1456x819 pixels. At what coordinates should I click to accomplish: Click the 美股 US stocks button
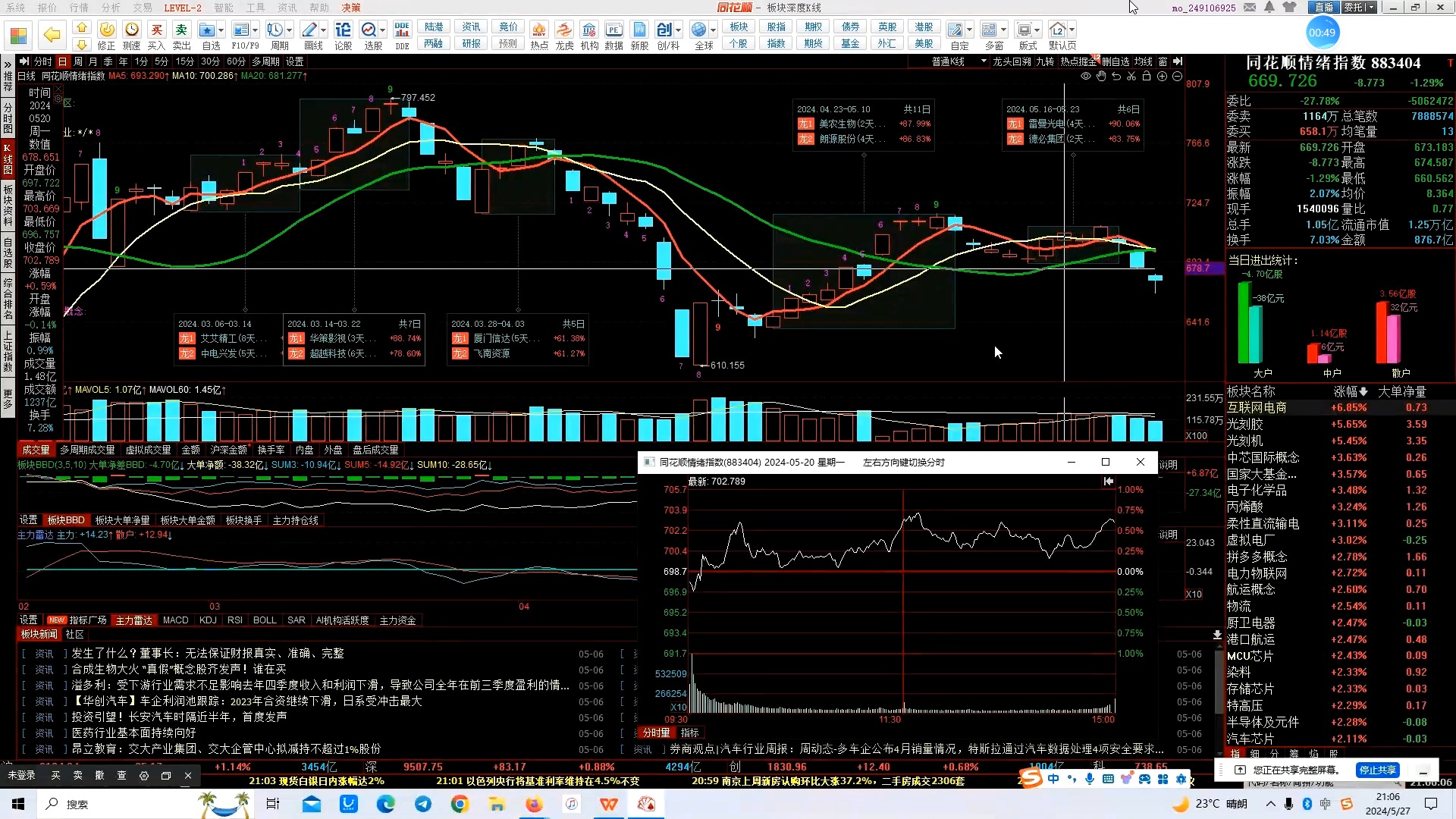[x=924, y=44]
